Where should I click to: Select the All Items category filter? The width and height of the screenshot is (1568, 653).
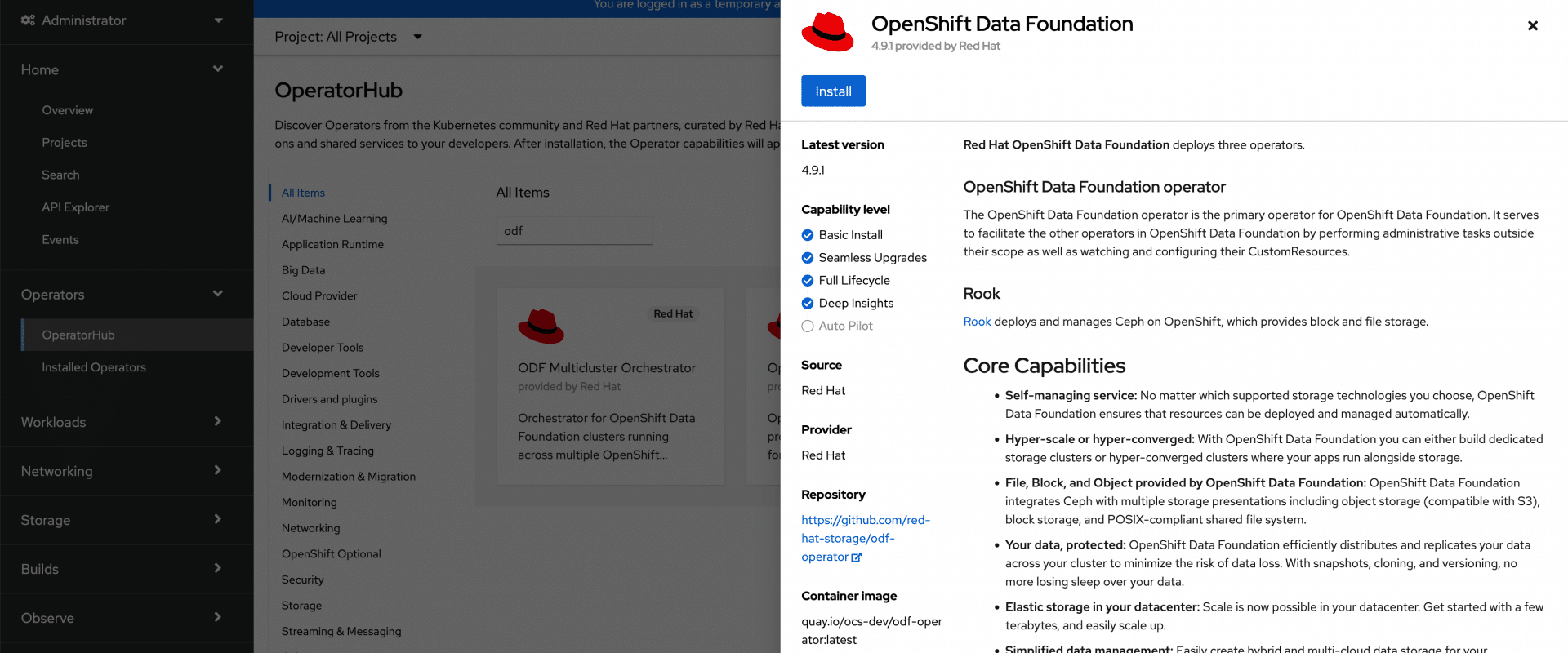tap(303, 193)
